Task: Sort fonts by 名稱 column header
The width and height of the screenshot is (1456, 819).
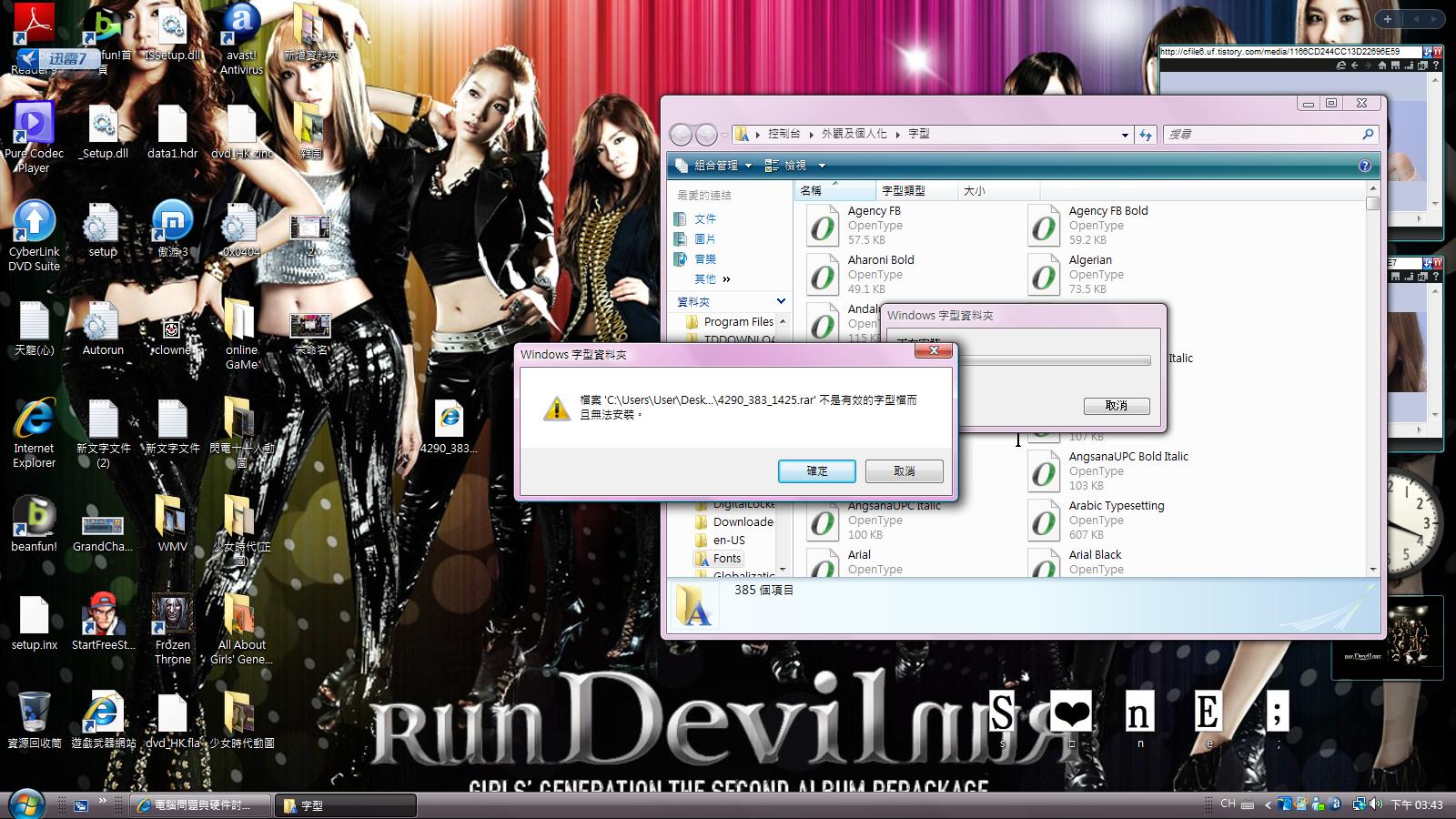Action: point(834,191)
